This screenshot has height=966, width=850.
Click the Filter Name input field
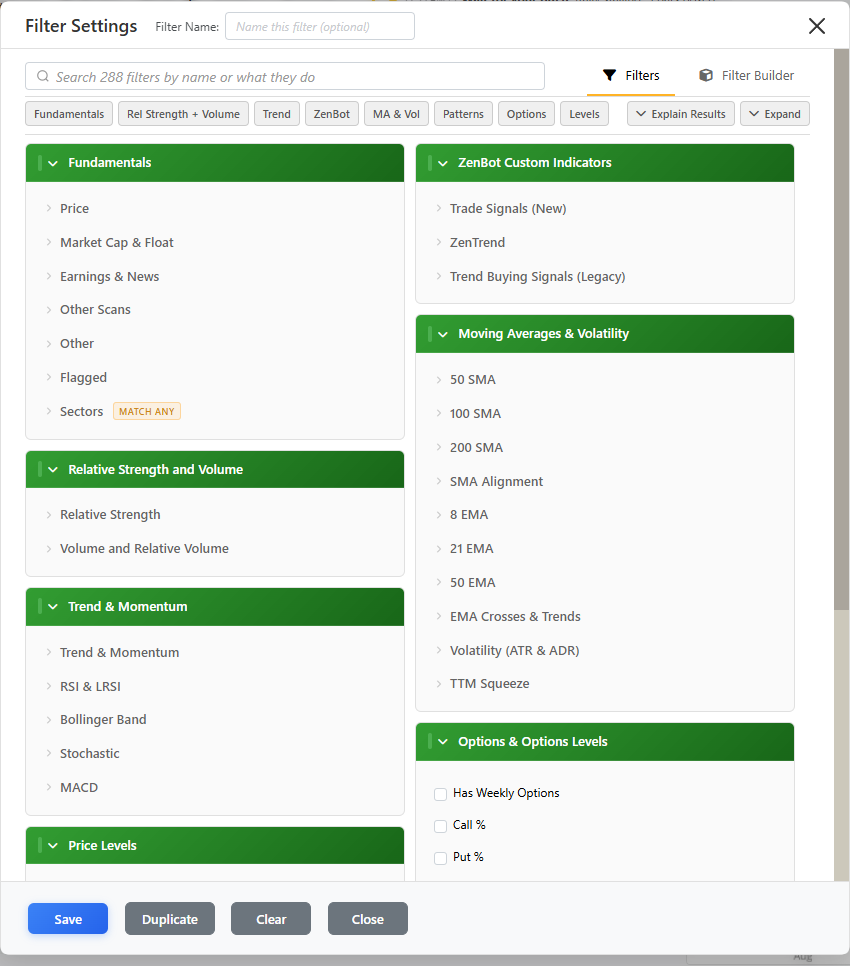(x=320, y=26)
